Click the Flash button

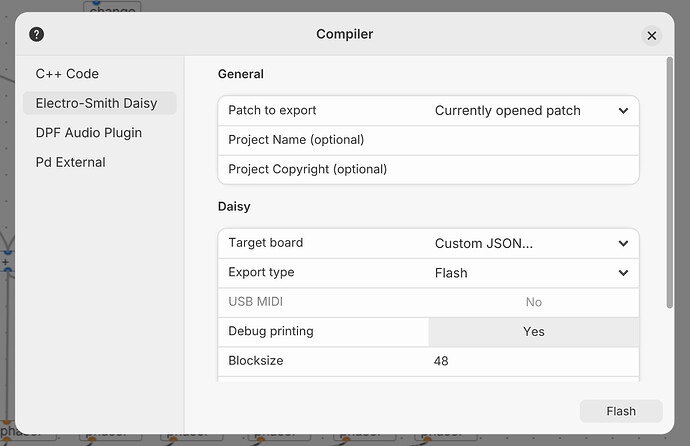(621, 411)
